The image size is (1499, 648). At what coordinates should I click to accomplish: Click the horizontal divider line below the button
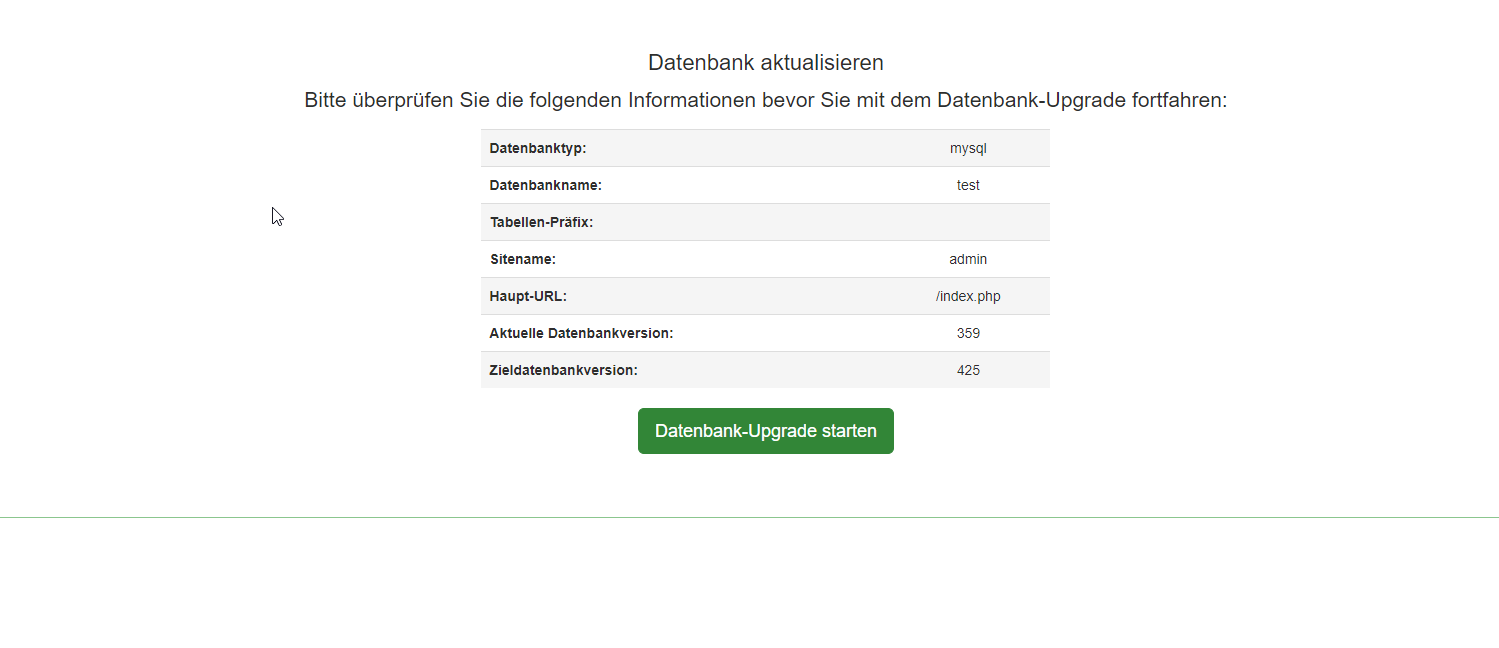pyautogui.click(x=749, y=517)
